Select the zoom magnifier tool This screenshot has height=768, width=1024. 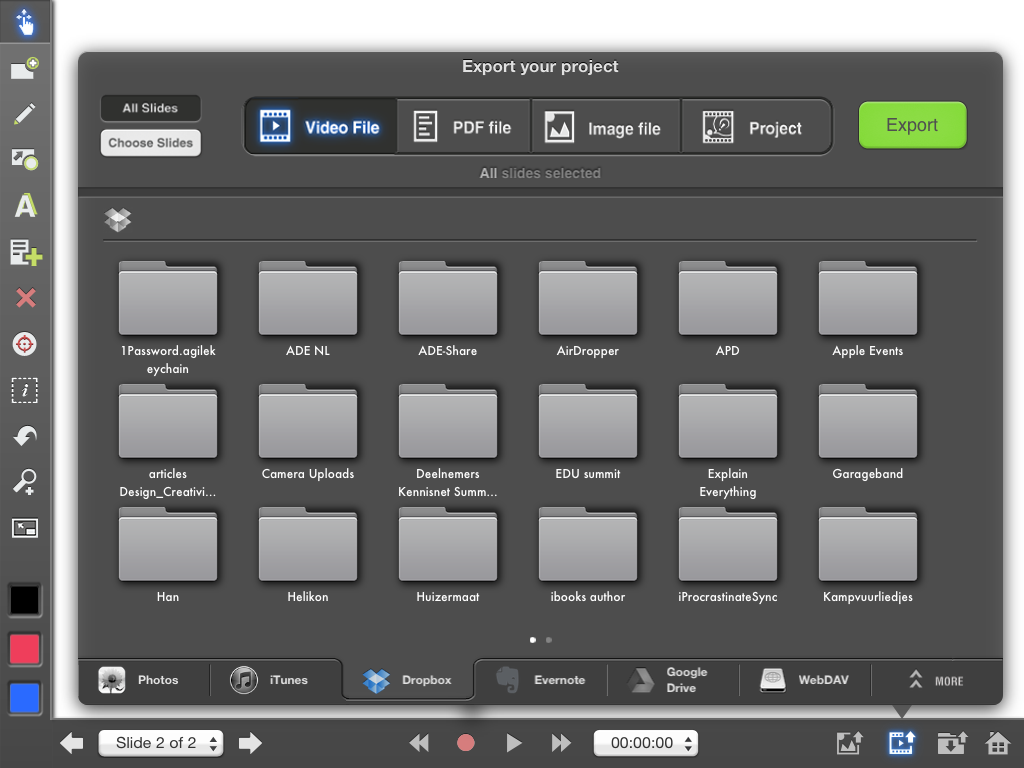25,483
